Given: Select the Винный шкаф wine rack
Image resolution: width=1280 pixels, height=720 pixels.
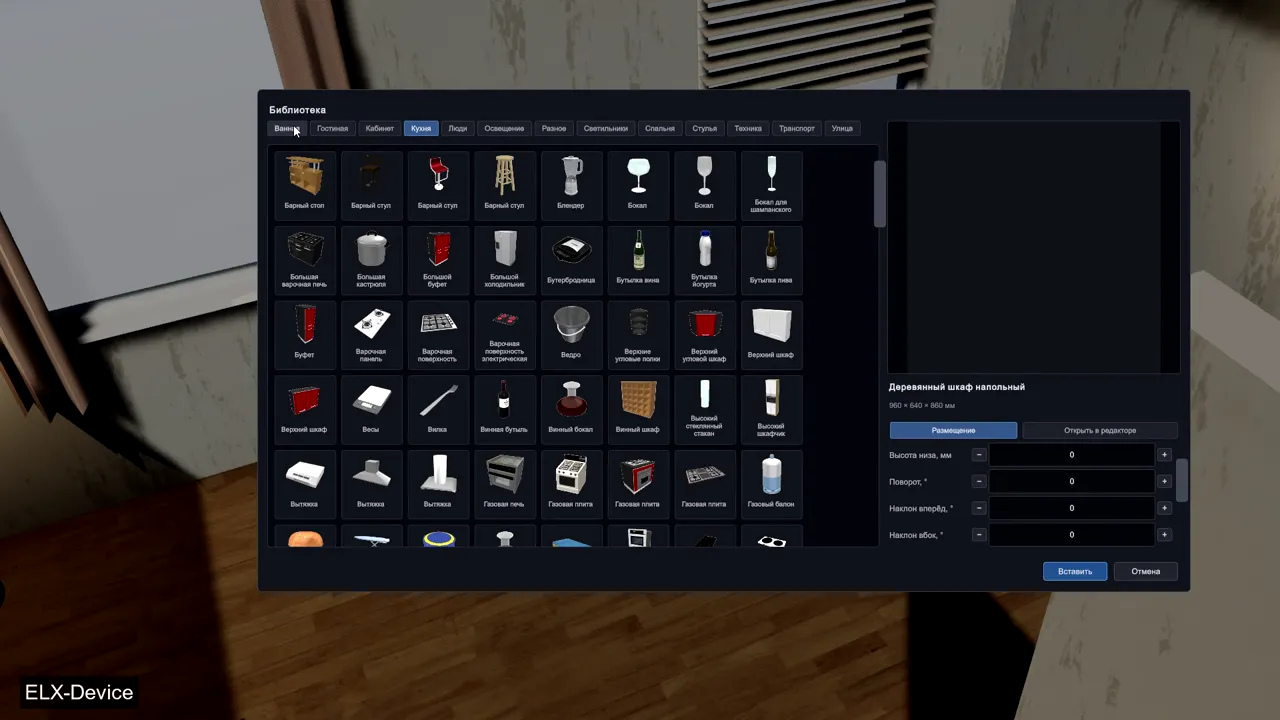Looking at the screenshot, I should [638, 409].
